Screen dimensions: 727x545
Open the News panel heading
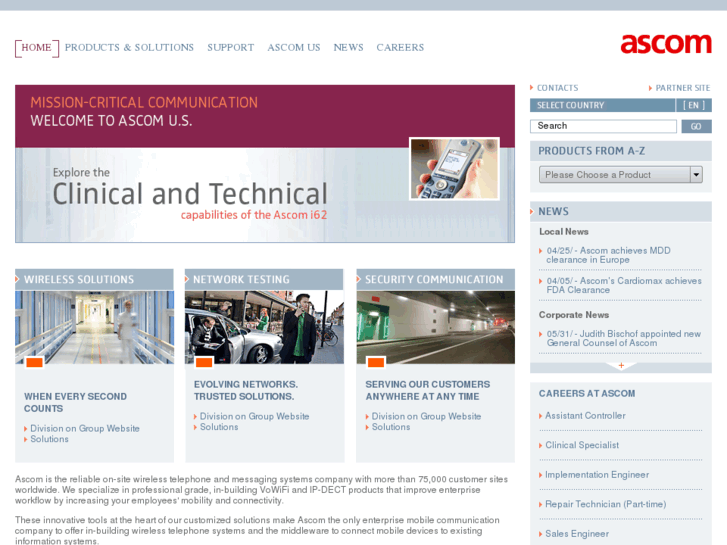[x=621, y=212]
